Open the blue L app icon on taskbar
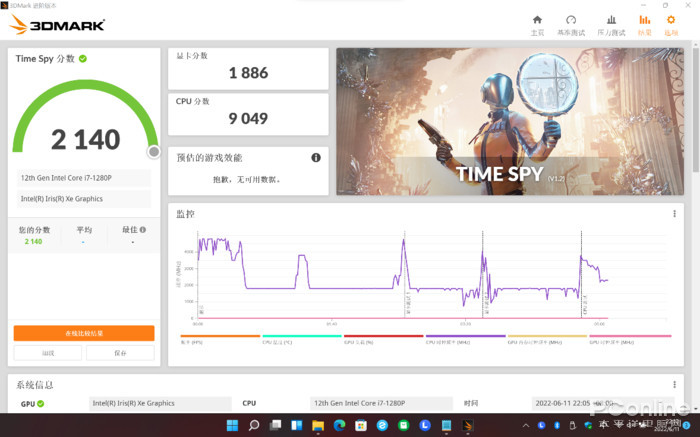 (x=425, y=425)
